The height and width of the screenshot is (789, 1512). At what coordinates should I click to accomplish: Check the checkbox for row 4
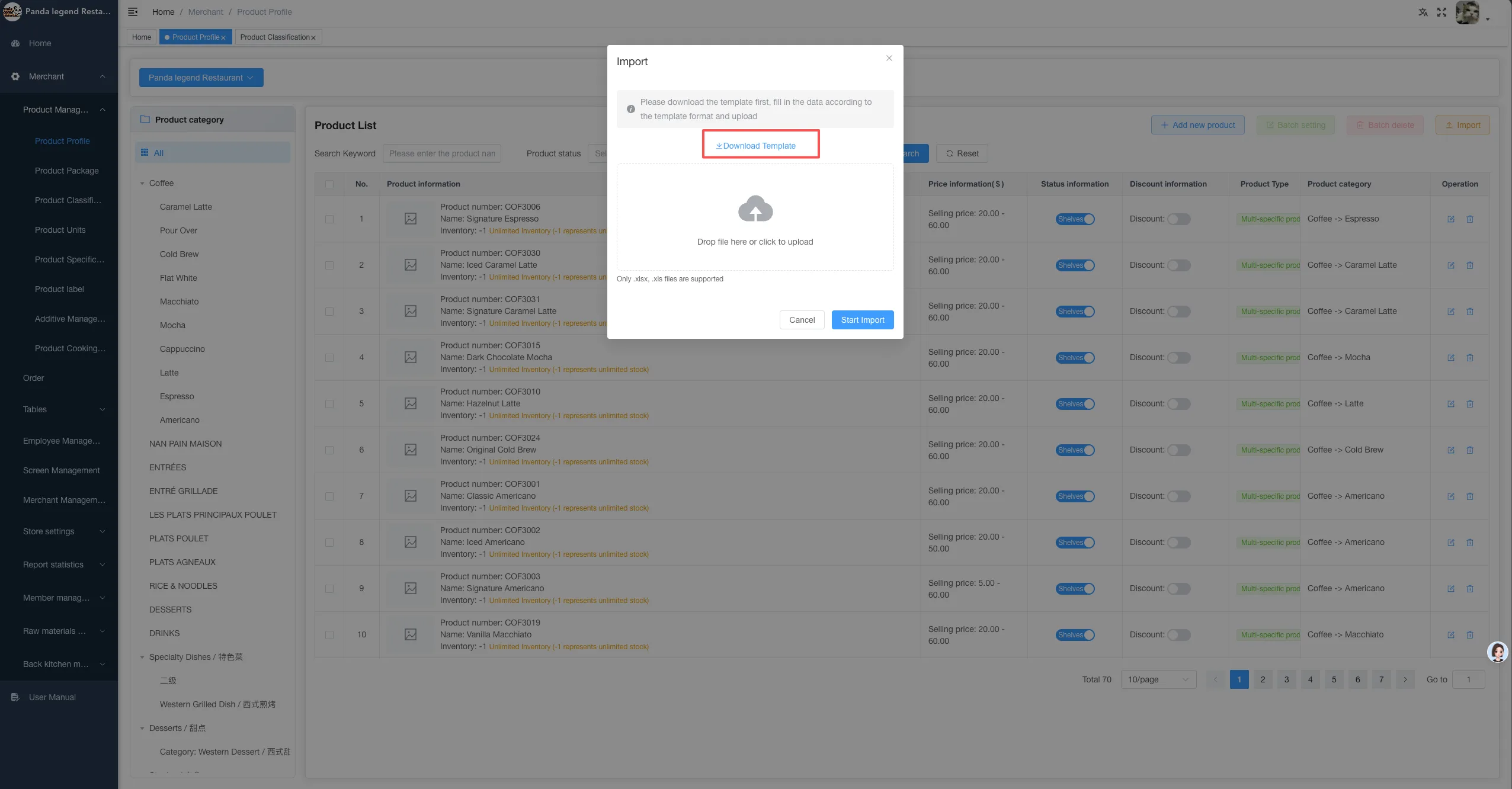pos(329,358)
